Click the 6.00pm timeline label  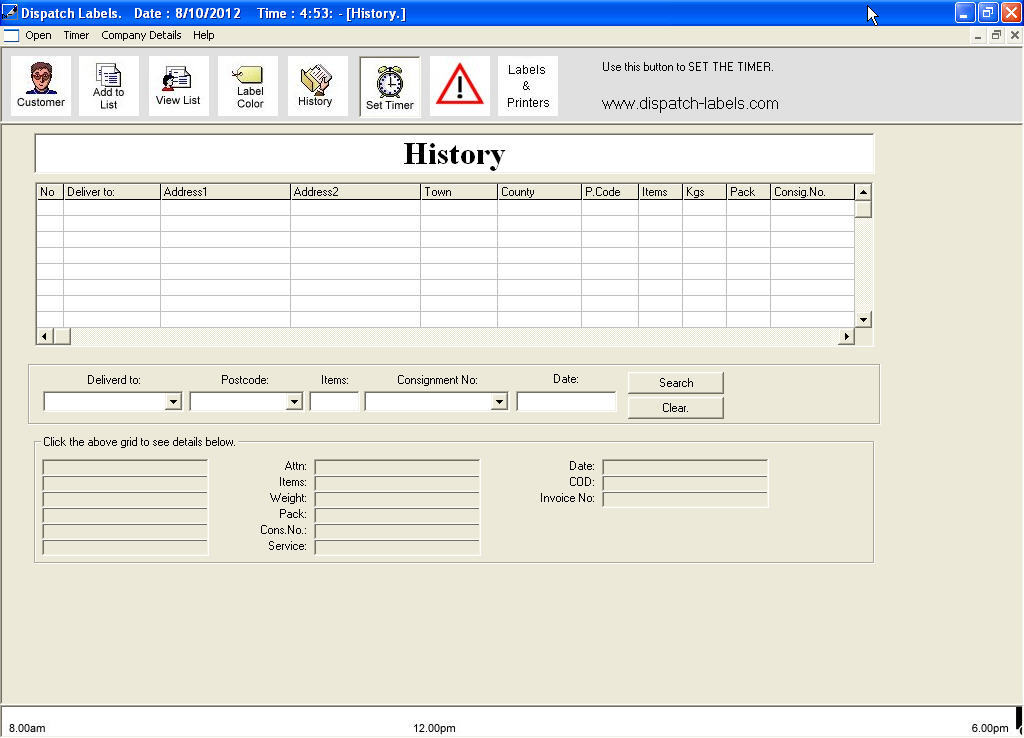[989, 728]
